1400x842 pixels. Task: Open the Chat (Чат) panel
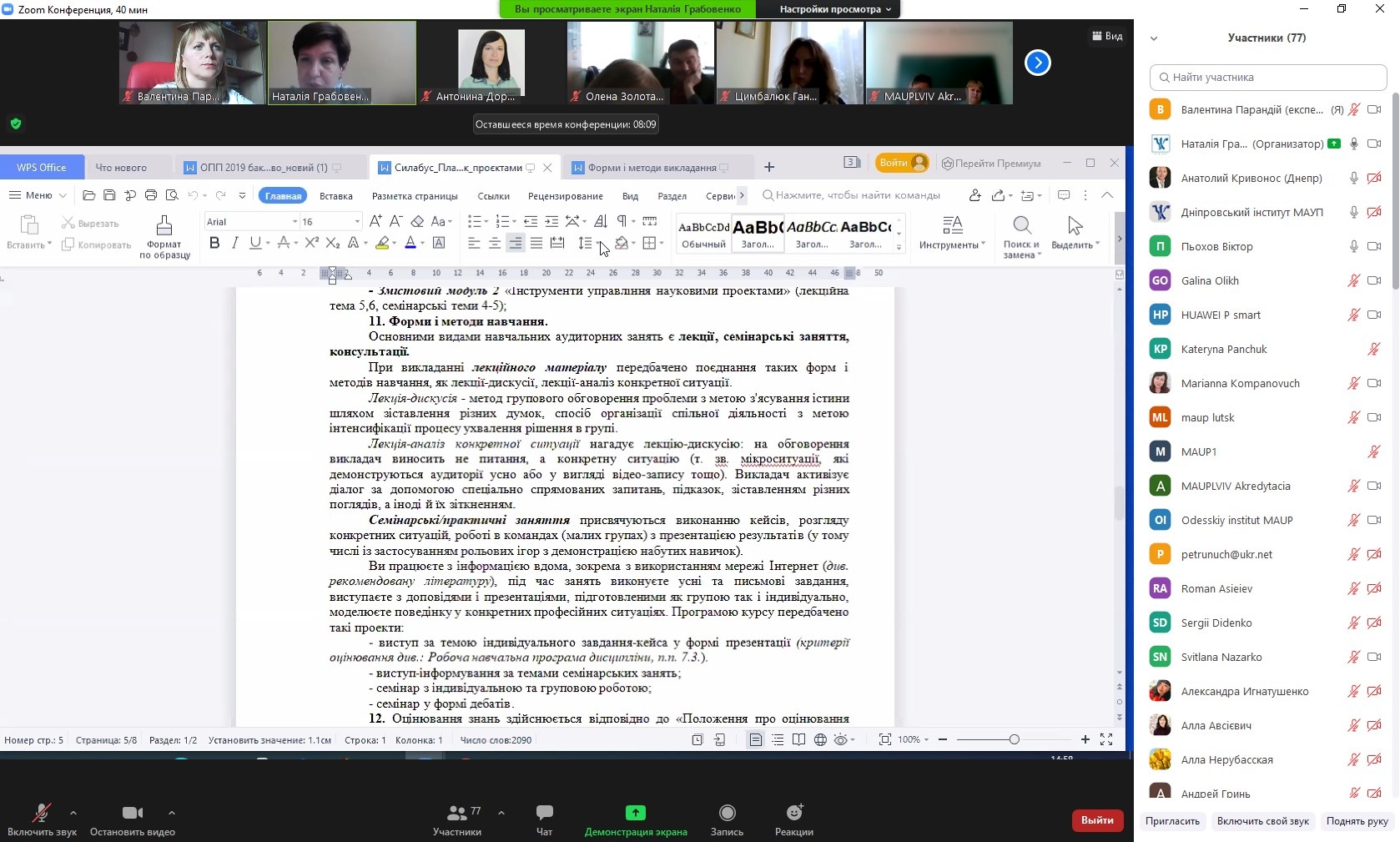pos(544,813)
